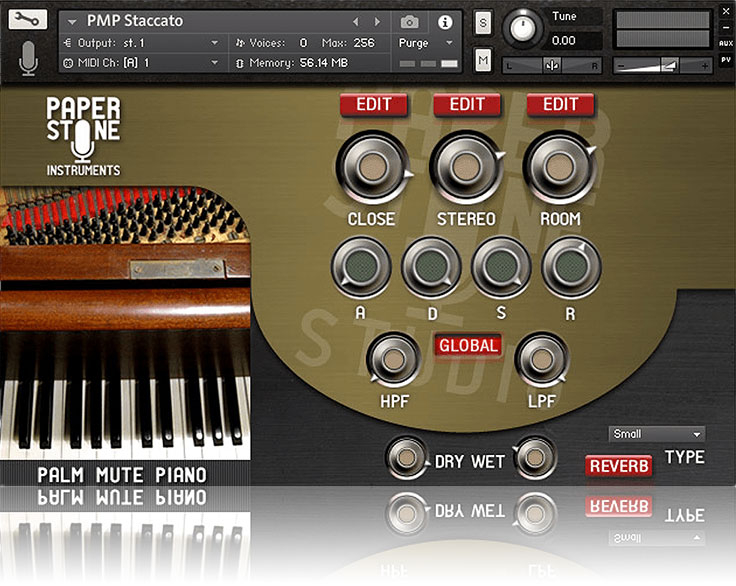Open the wrench edit mode icon
The image size is (736, 586).
pyautogui.click(x=30, y=20)
